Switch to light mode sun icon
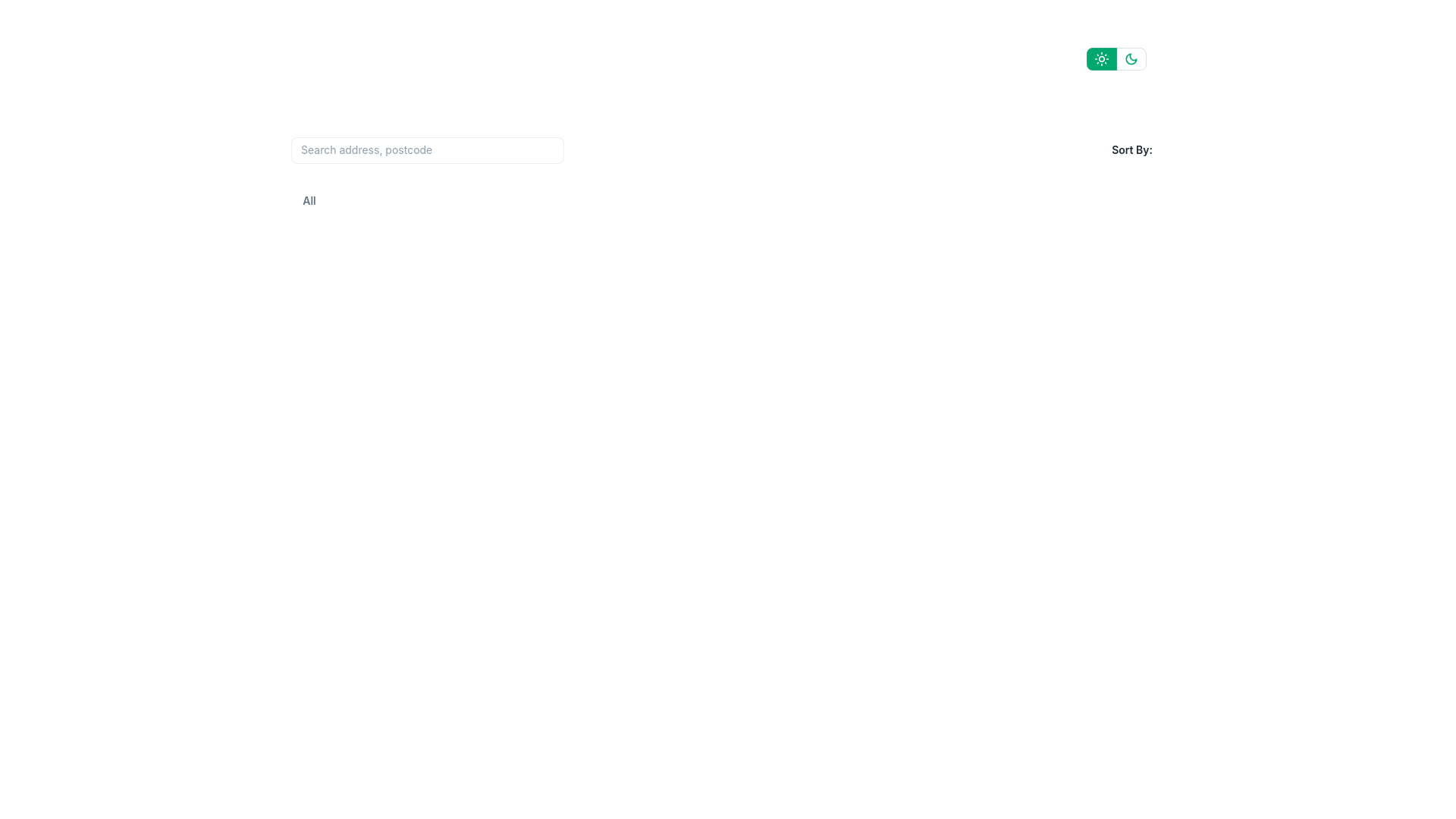The width and height of the screenshot is (1456, 819). point(1101,59)
